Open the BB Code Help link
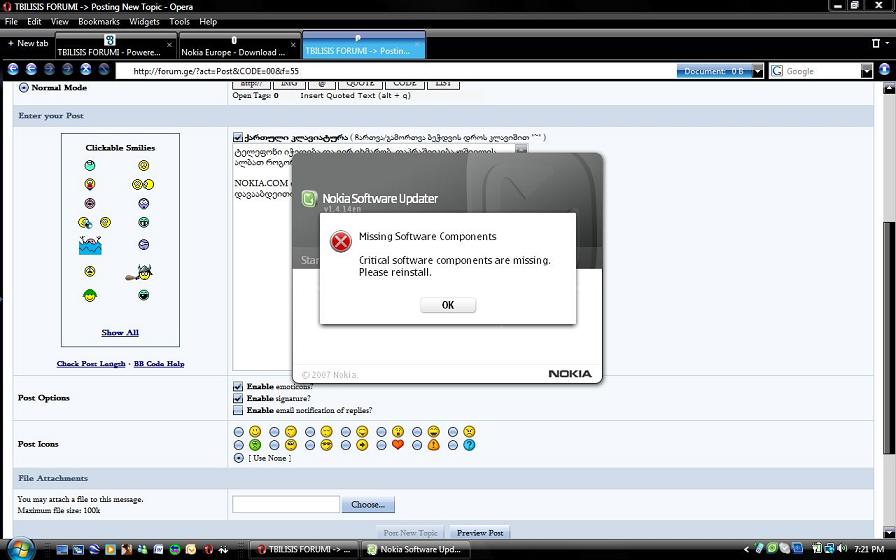Image resolution: width=896 pixels, height=560 pixels. tap(159, 363)
